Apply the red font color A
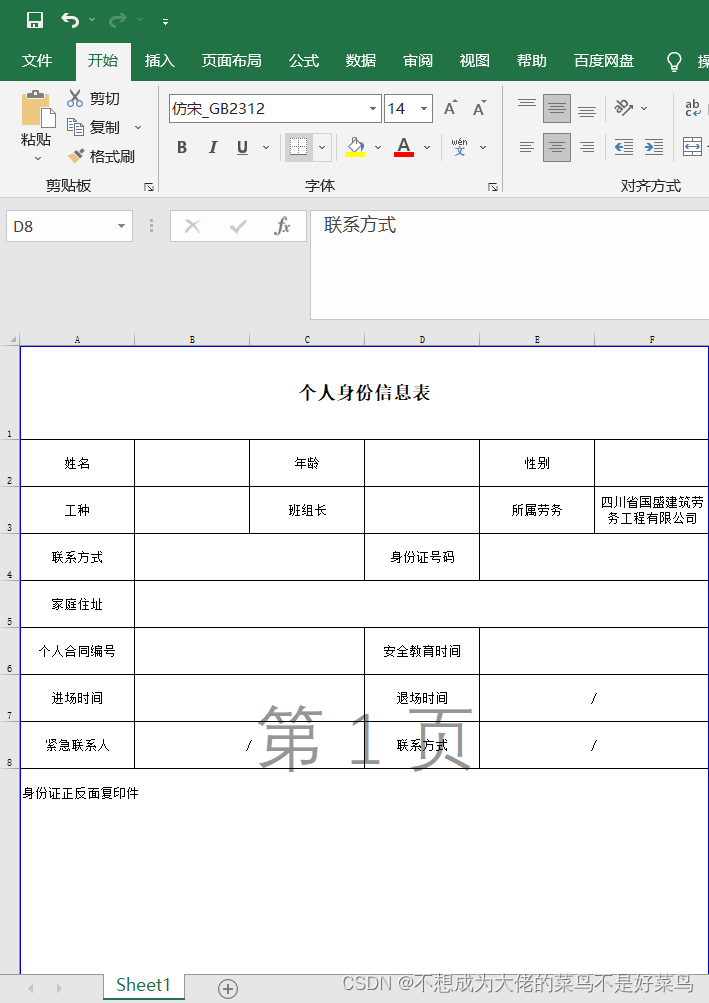 tap(404, 147)
